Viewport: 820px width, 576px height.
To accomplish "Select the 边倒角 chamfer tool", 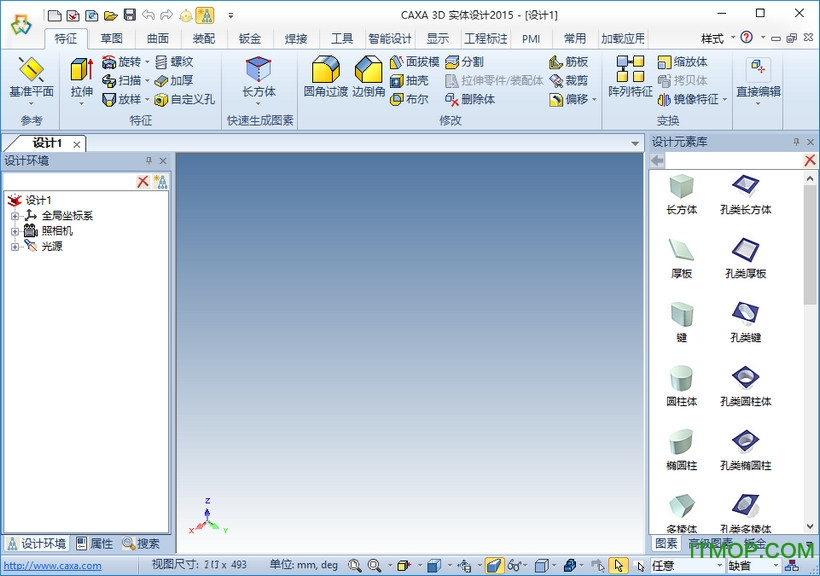I will 369,77.
